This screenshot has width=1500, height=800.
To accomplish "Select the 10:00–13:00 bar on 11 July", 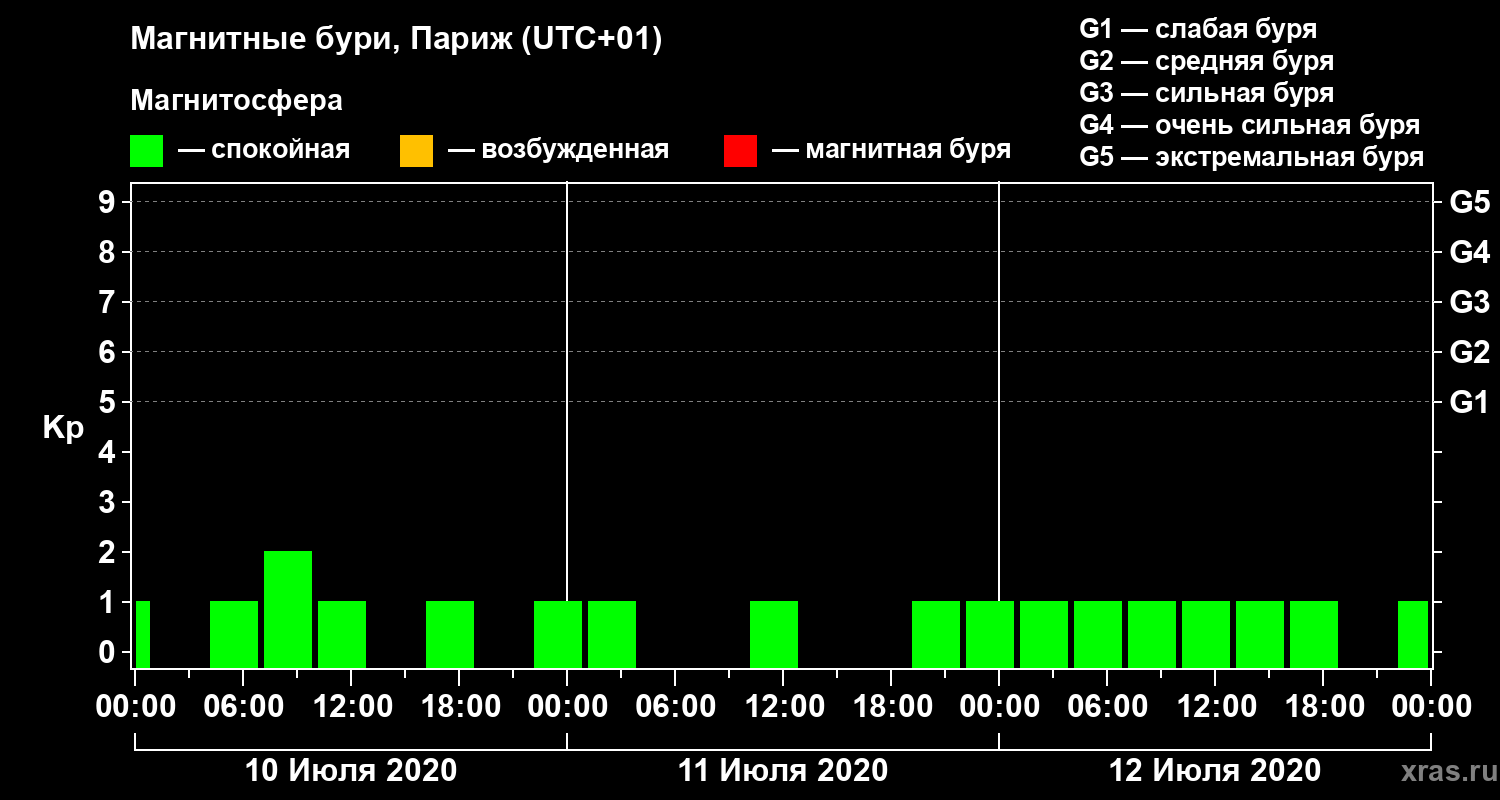I will [774, 634].
